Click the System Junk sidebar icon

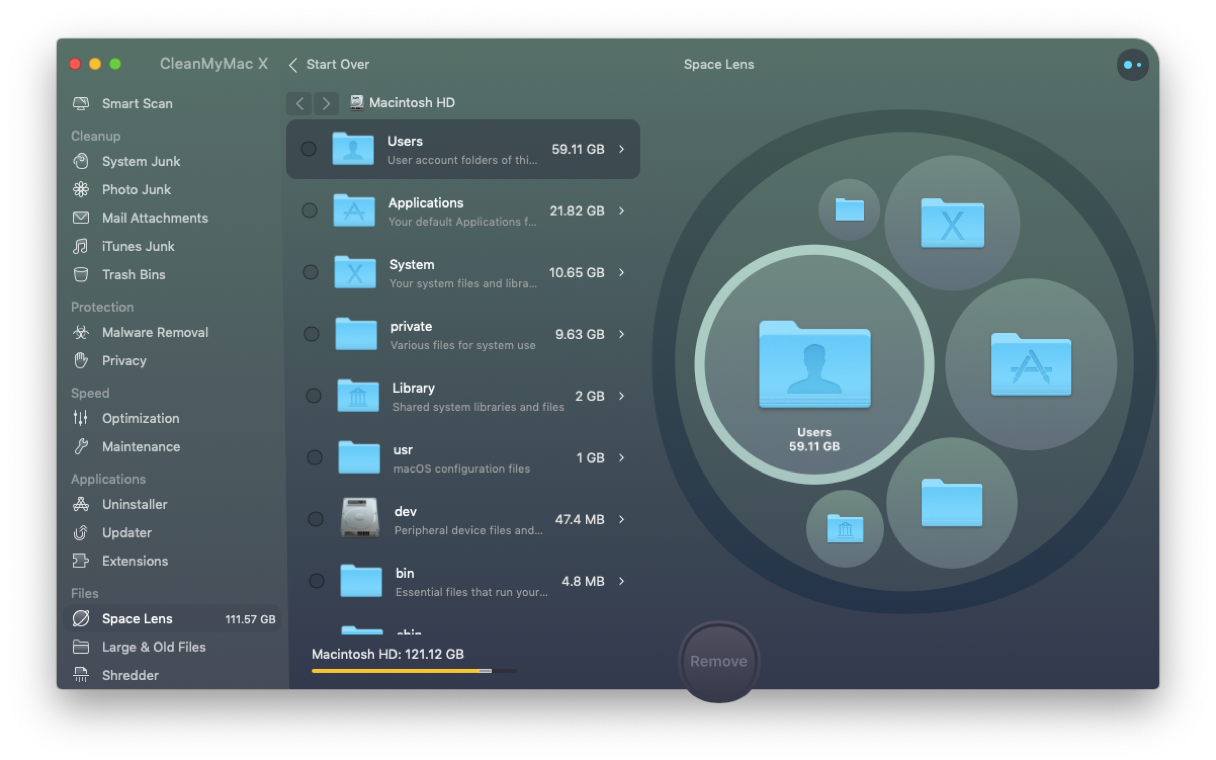[x=81, y=161]
